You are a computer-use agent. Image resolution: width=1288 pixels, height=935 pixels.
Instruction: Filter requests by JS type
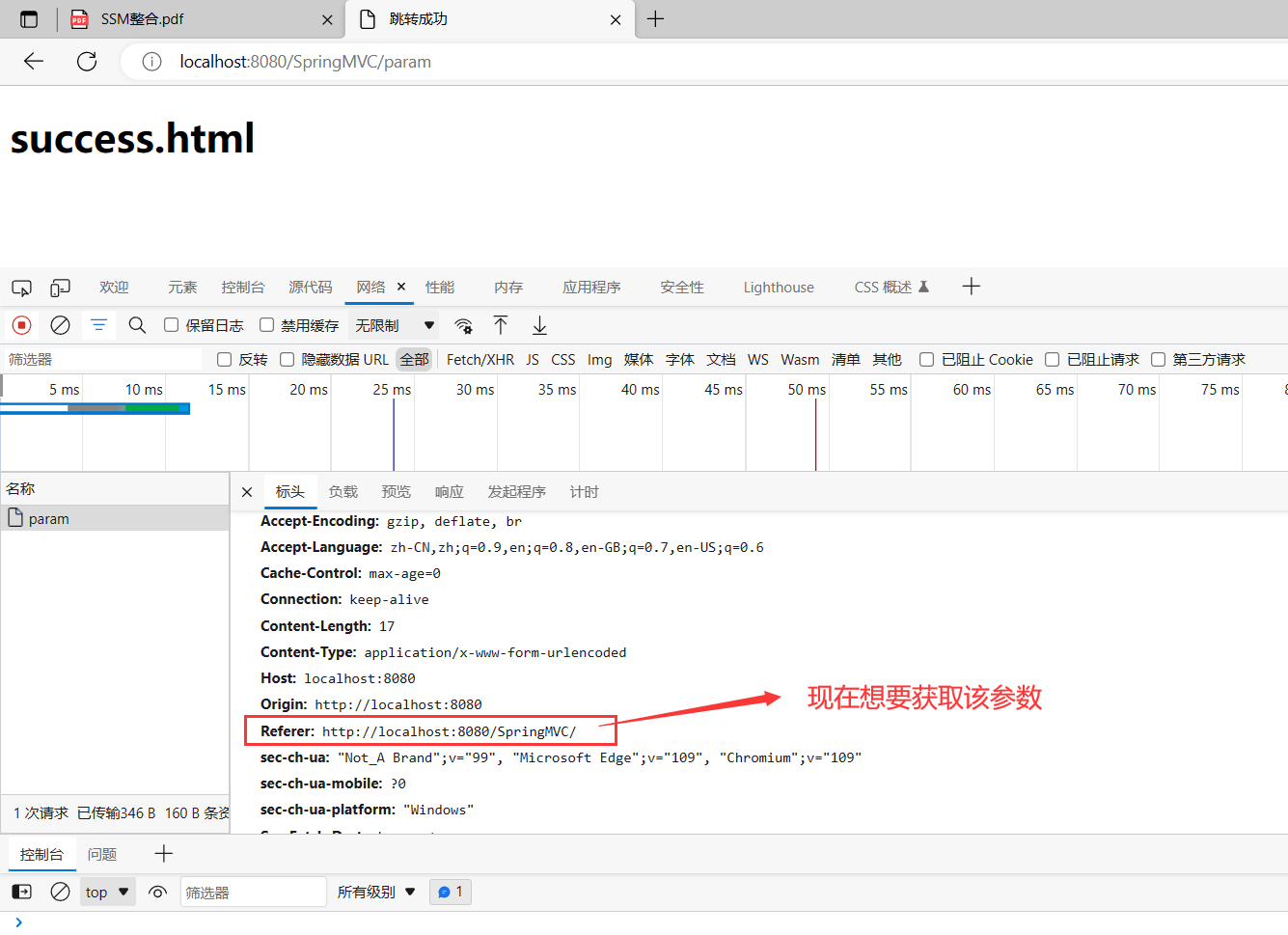tap(533, 359)
